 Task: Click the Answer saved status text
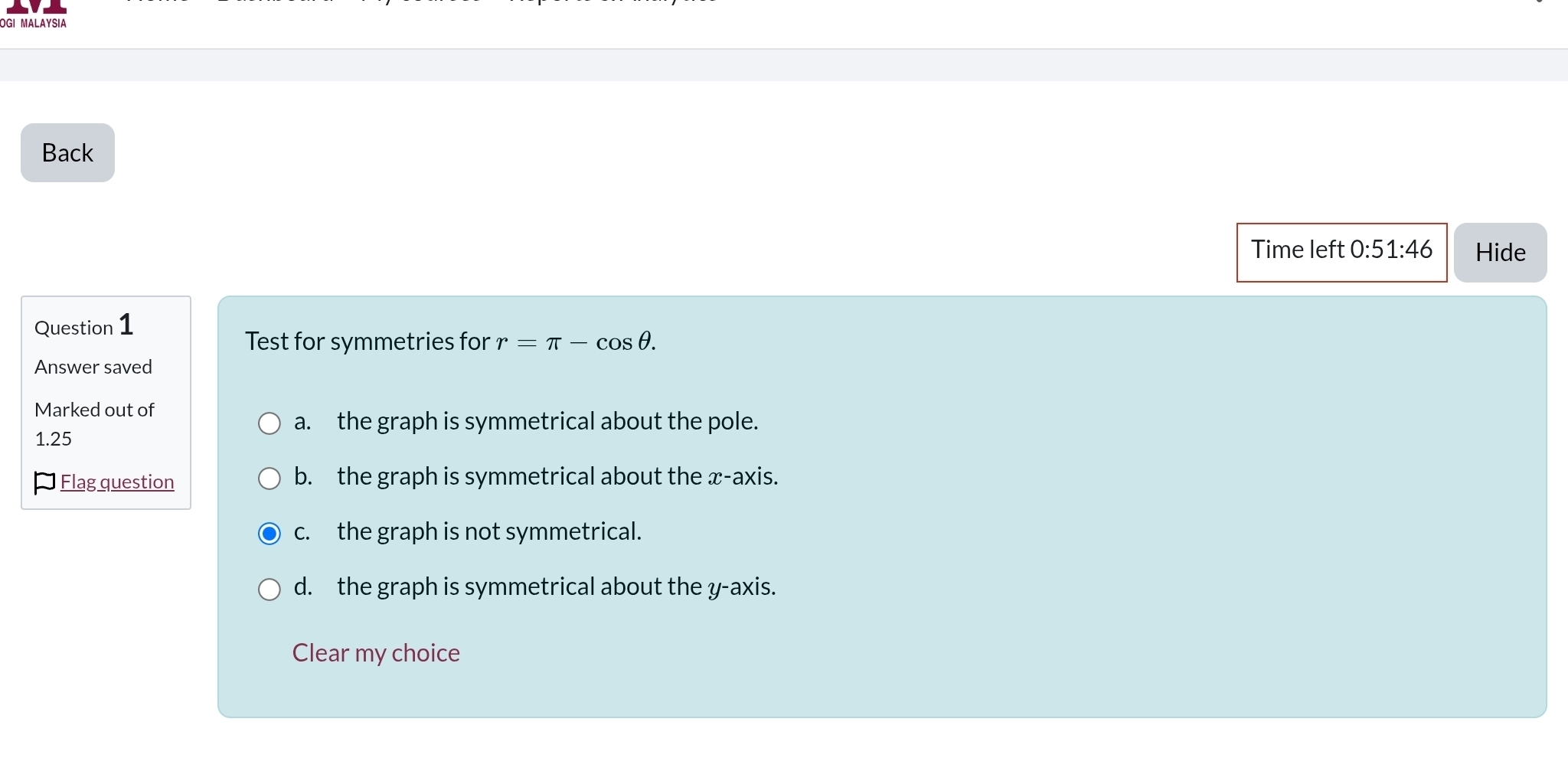coord(93,367)
